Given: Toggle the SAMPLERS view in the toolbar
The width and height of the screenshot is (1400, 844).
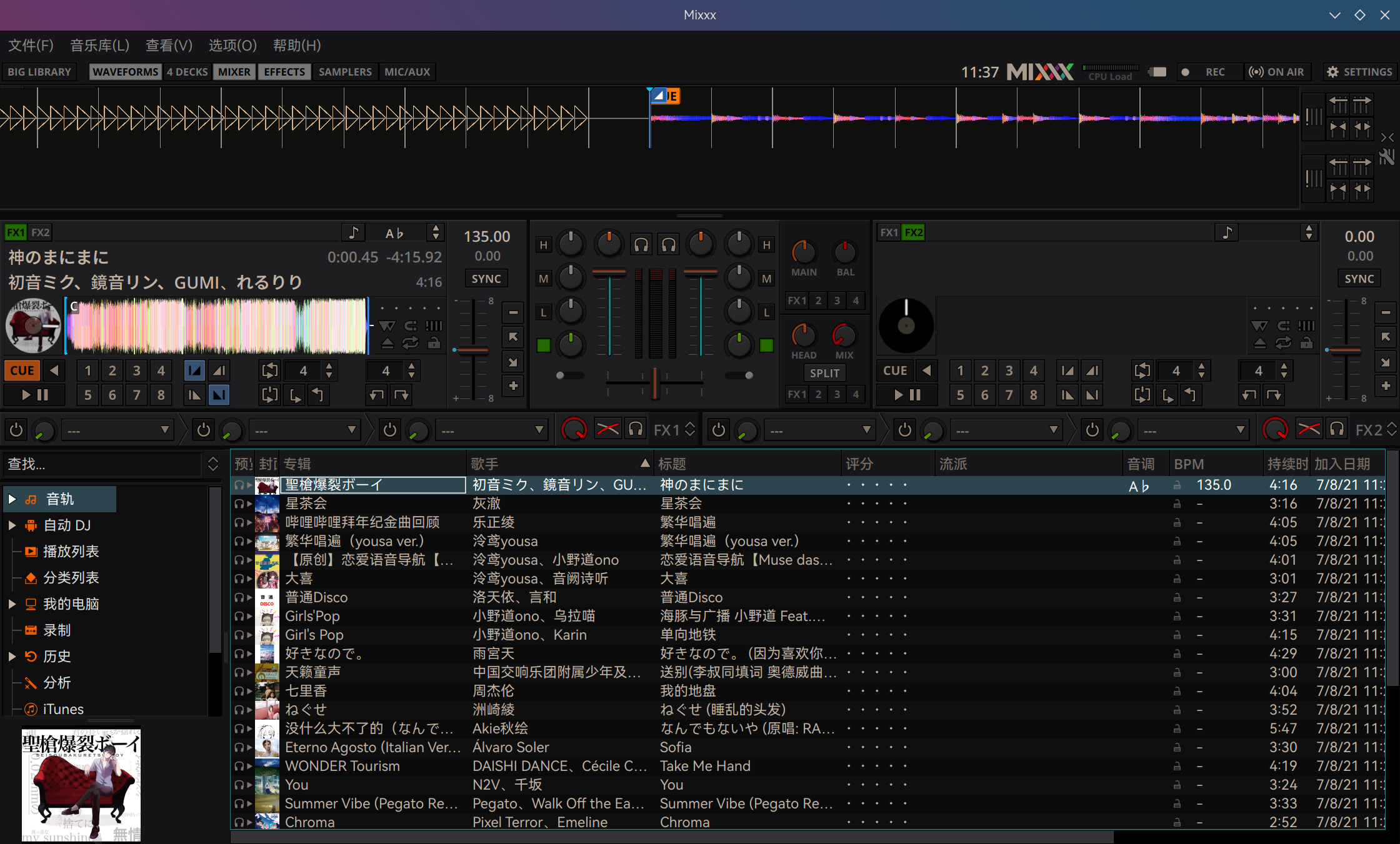Looking at the screenshot, I should pyautogui.click(x=345, y=71).
